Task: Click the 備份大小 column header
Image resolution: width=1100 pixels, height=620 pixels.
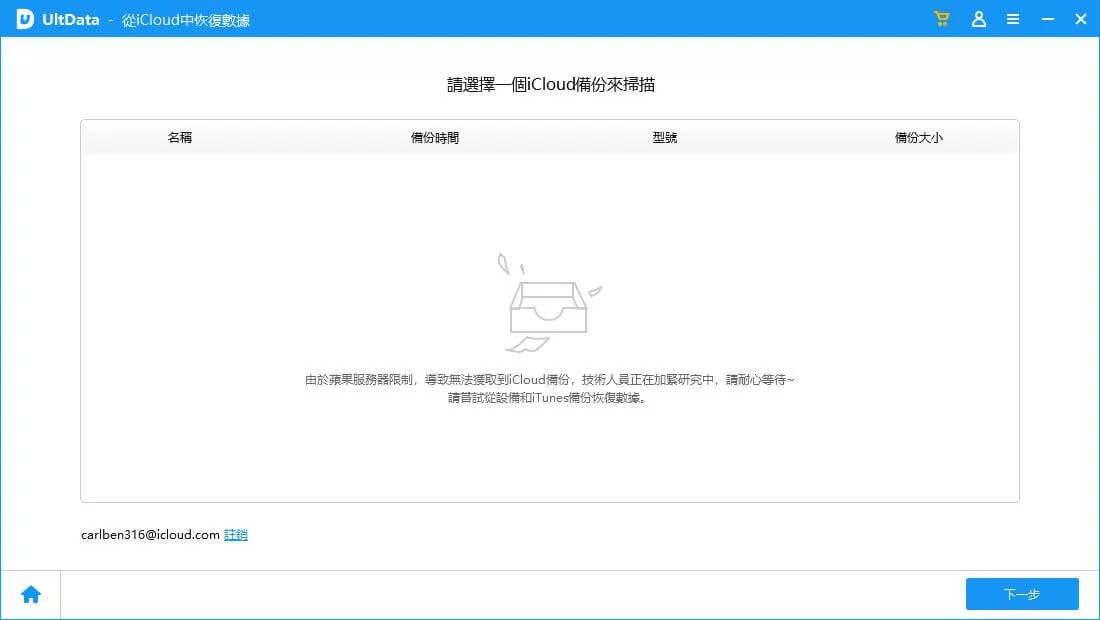Action: pos(918,137)
